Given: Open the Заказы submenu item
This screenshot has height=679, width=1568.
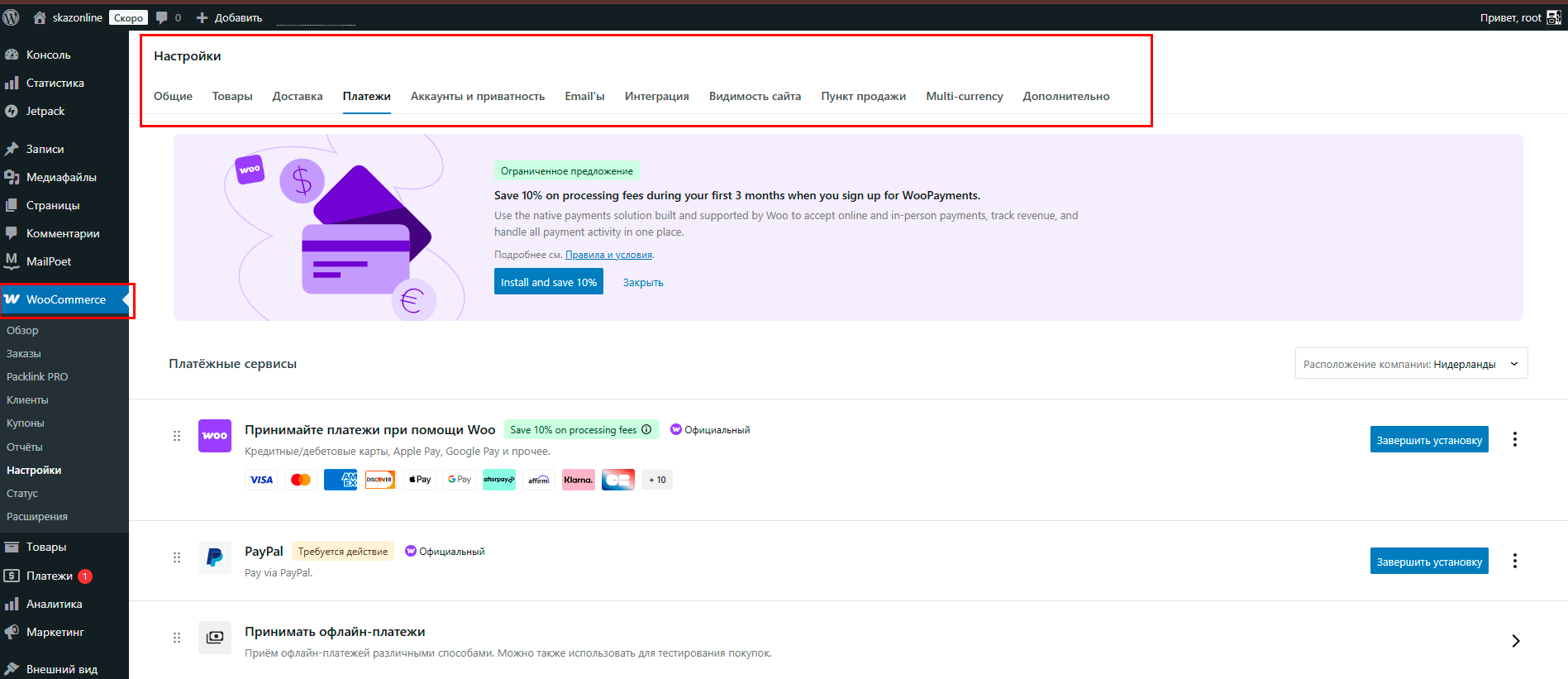Looking at the screenshot, I should coord(24,353).
